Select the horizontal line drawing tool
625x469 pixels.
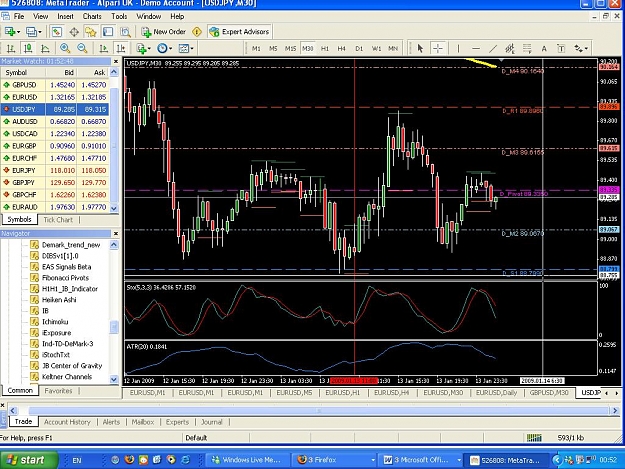pyautogui.click(x=476, y=49)
